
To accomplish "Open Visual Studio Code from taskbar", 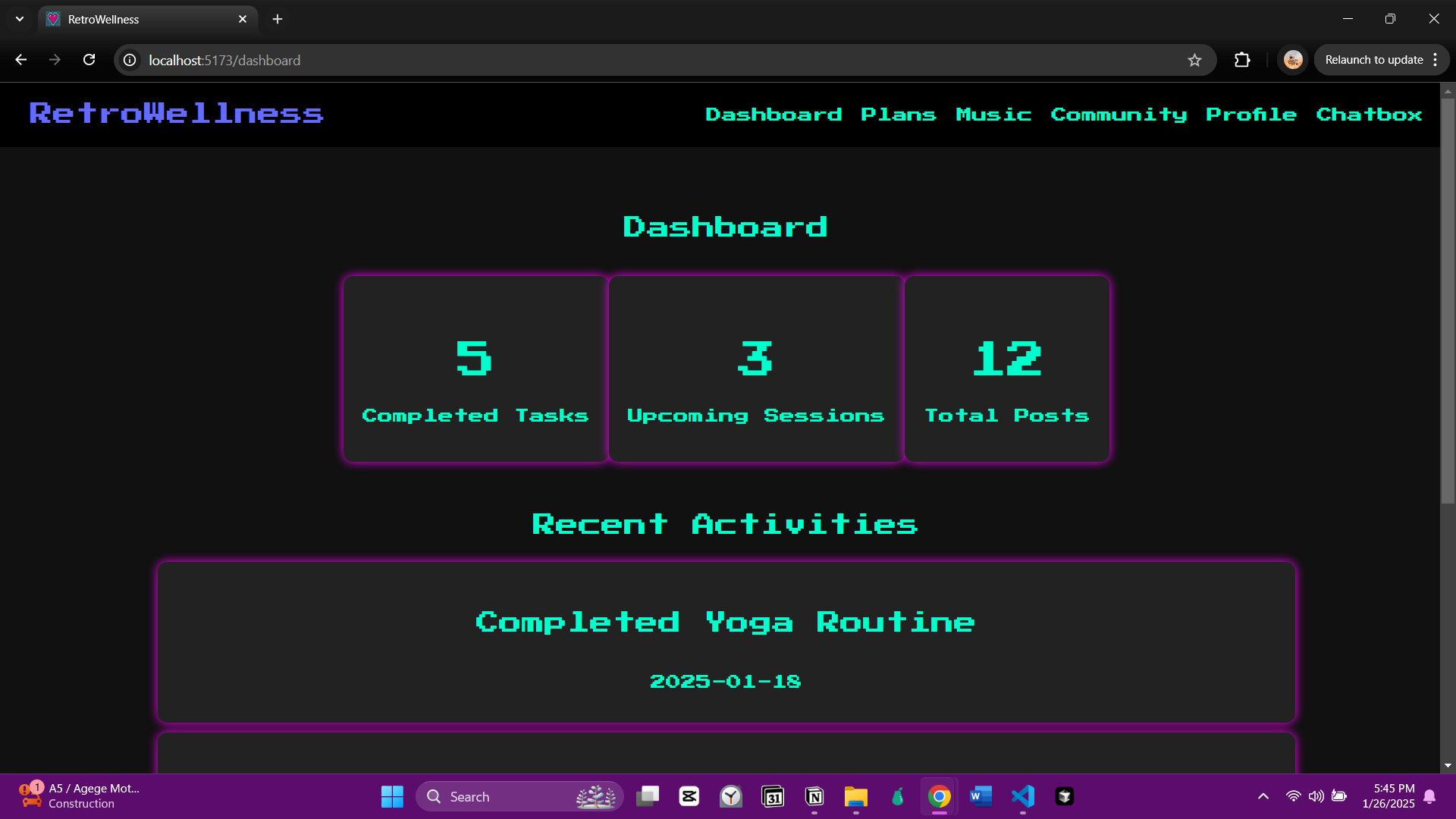I will [1022, 796].
